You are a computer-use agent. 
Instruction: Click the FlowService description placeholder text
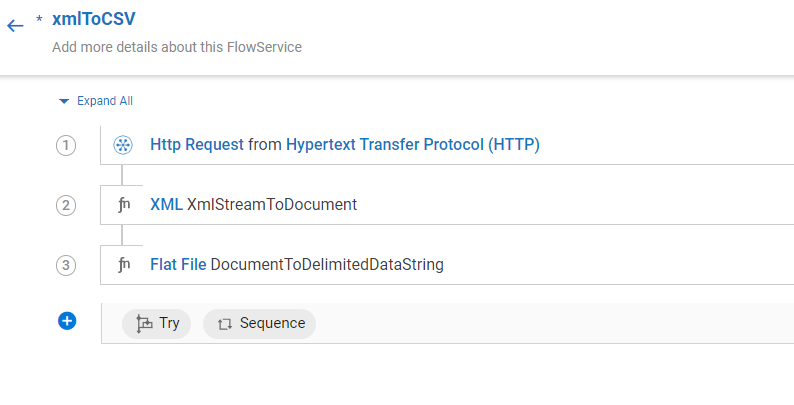coord(177,47)
